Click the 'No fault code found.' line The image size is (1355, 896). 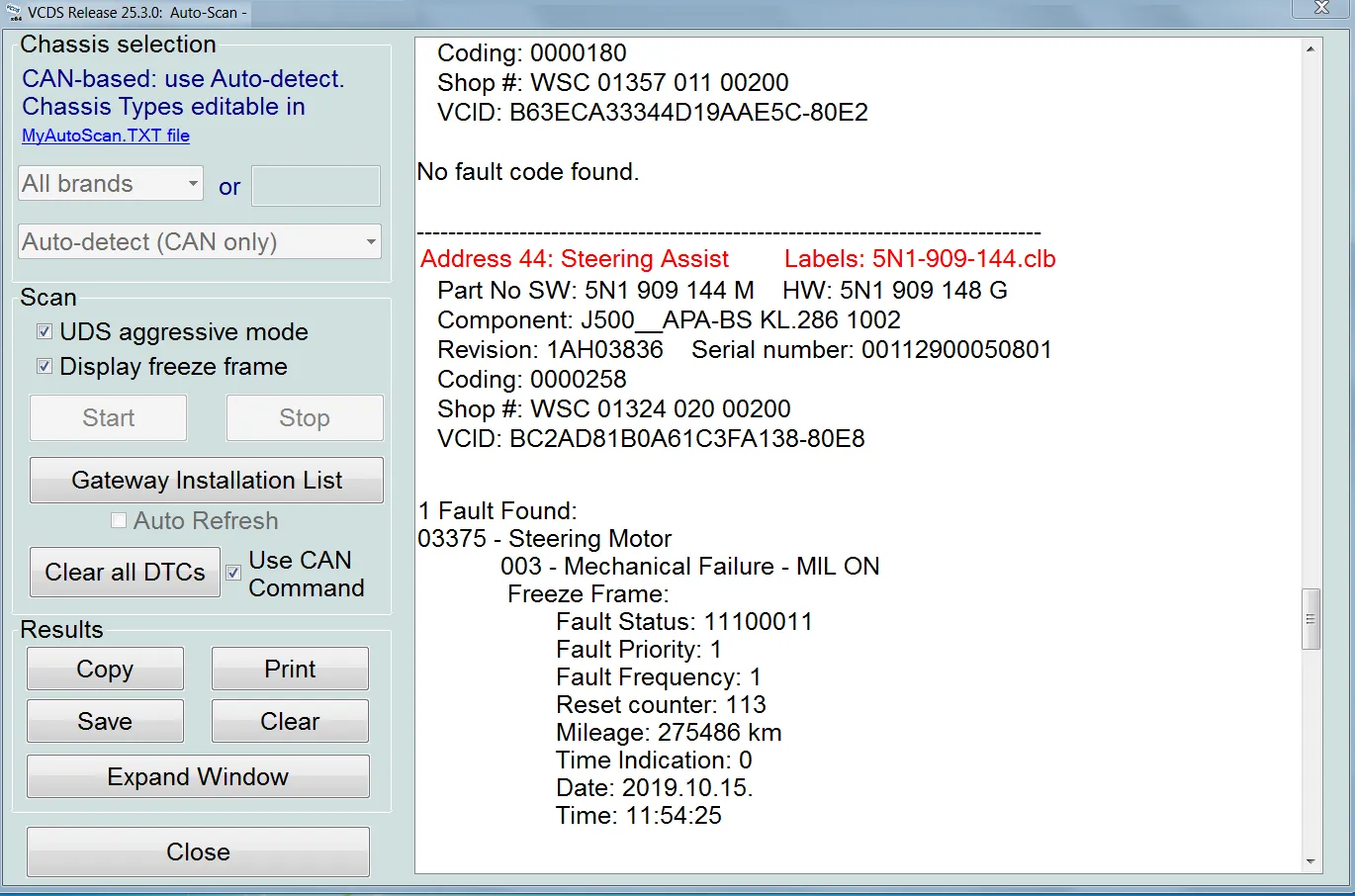[x=528, y=172]
